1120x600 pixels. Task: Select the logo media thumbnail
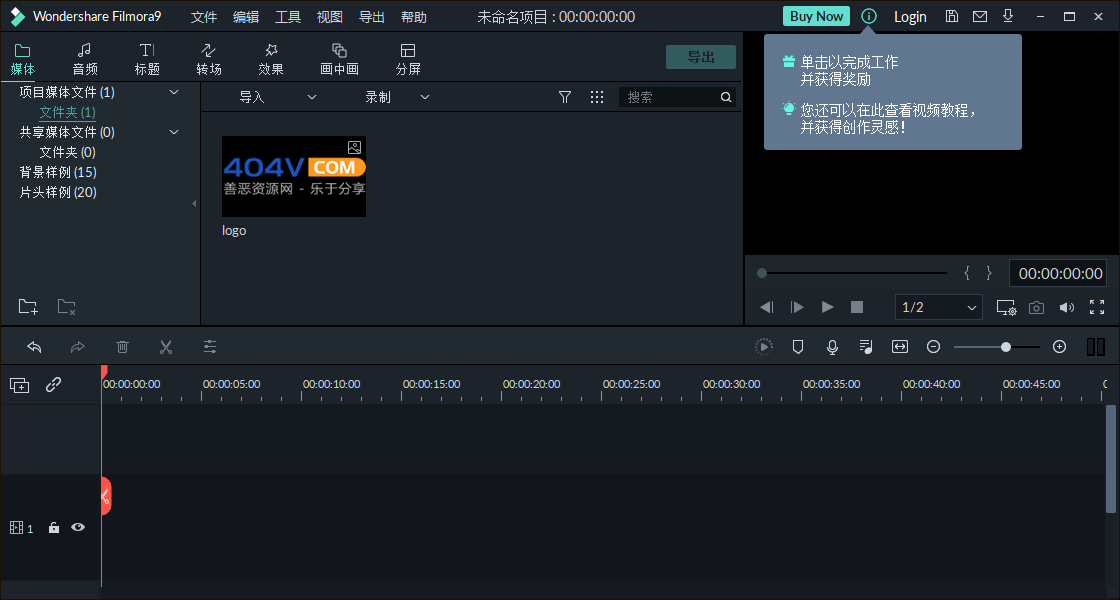pos(293,177)
